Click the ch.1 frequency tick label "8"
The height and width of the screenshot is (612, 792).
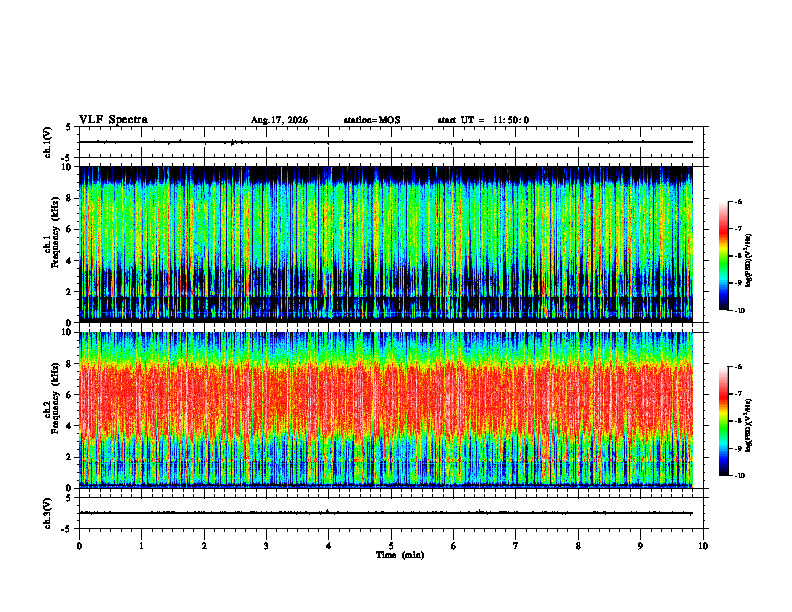pos(70,198)
